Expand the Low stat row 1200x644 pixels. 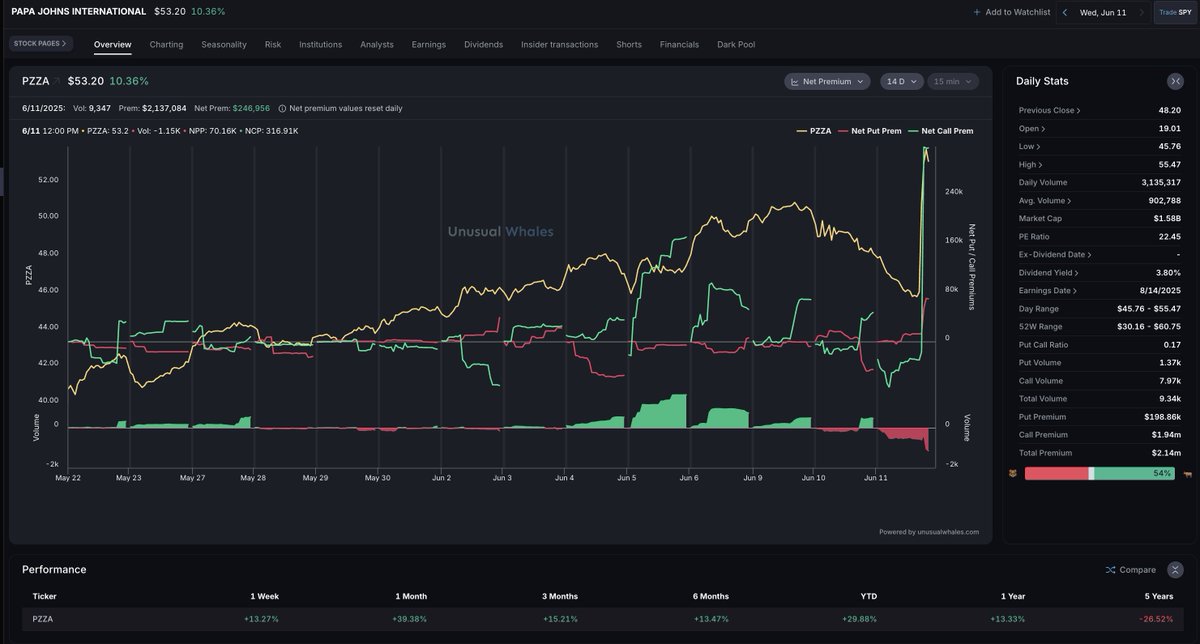click(1030, 146)
